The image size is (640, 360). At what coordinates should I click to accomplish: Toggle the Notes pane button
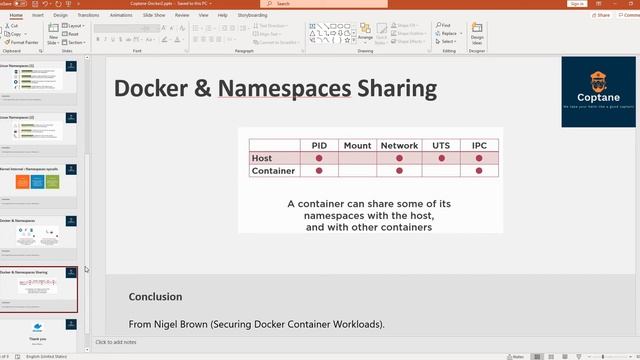(x=516, y=357)
